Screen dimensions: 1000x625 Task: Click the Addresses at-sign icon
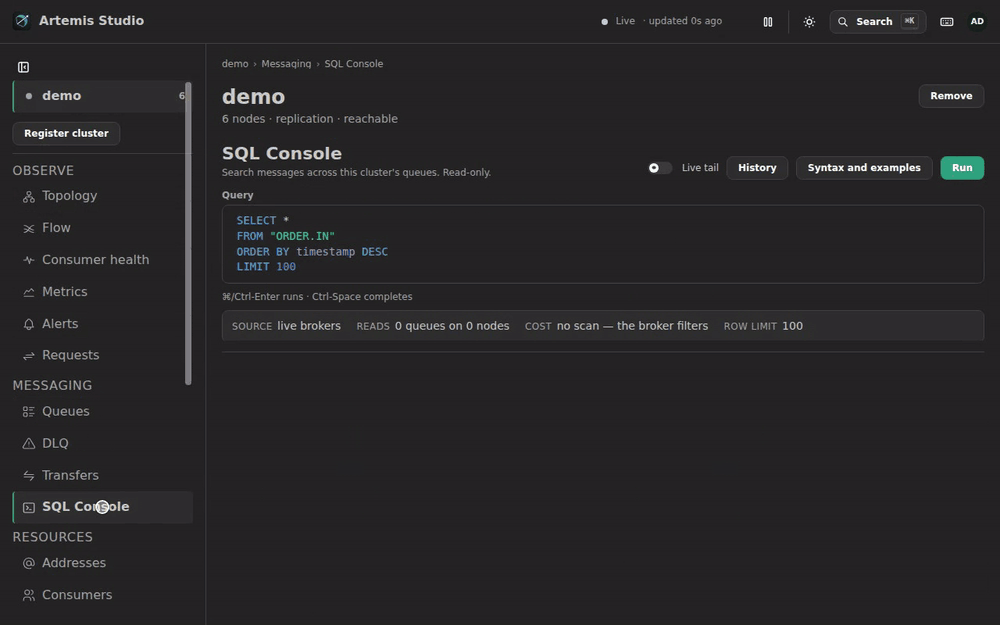(29, 563)
